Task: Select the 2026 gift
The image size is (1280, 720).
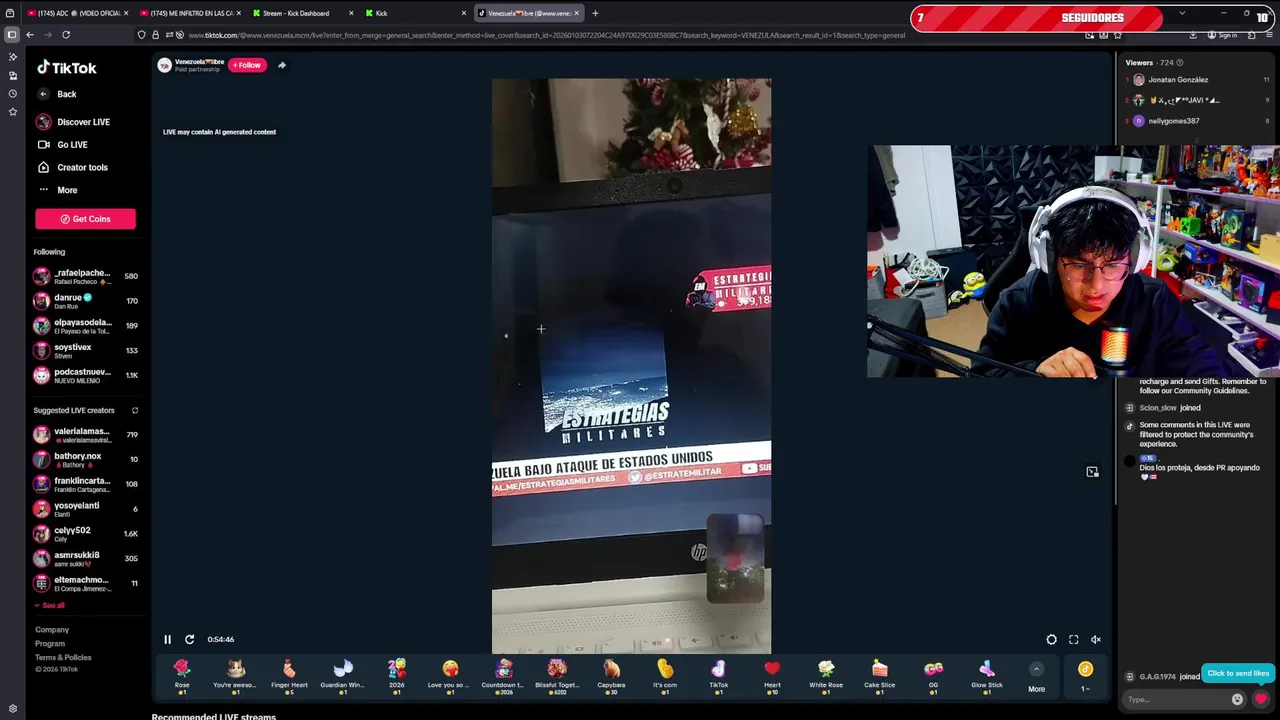Action: (397, 676)
